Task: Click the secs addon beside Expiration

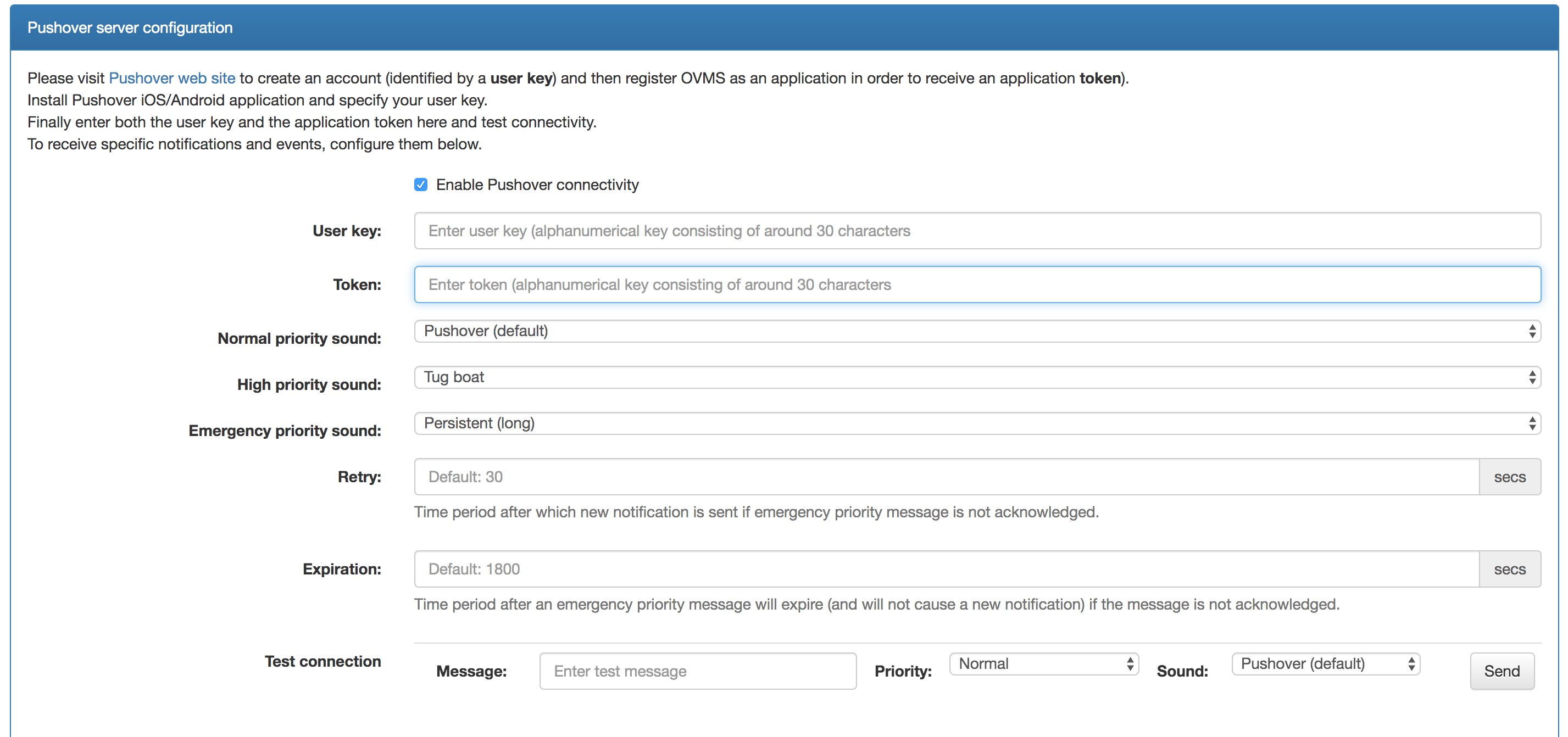Action: click(x=1509, y=569)
